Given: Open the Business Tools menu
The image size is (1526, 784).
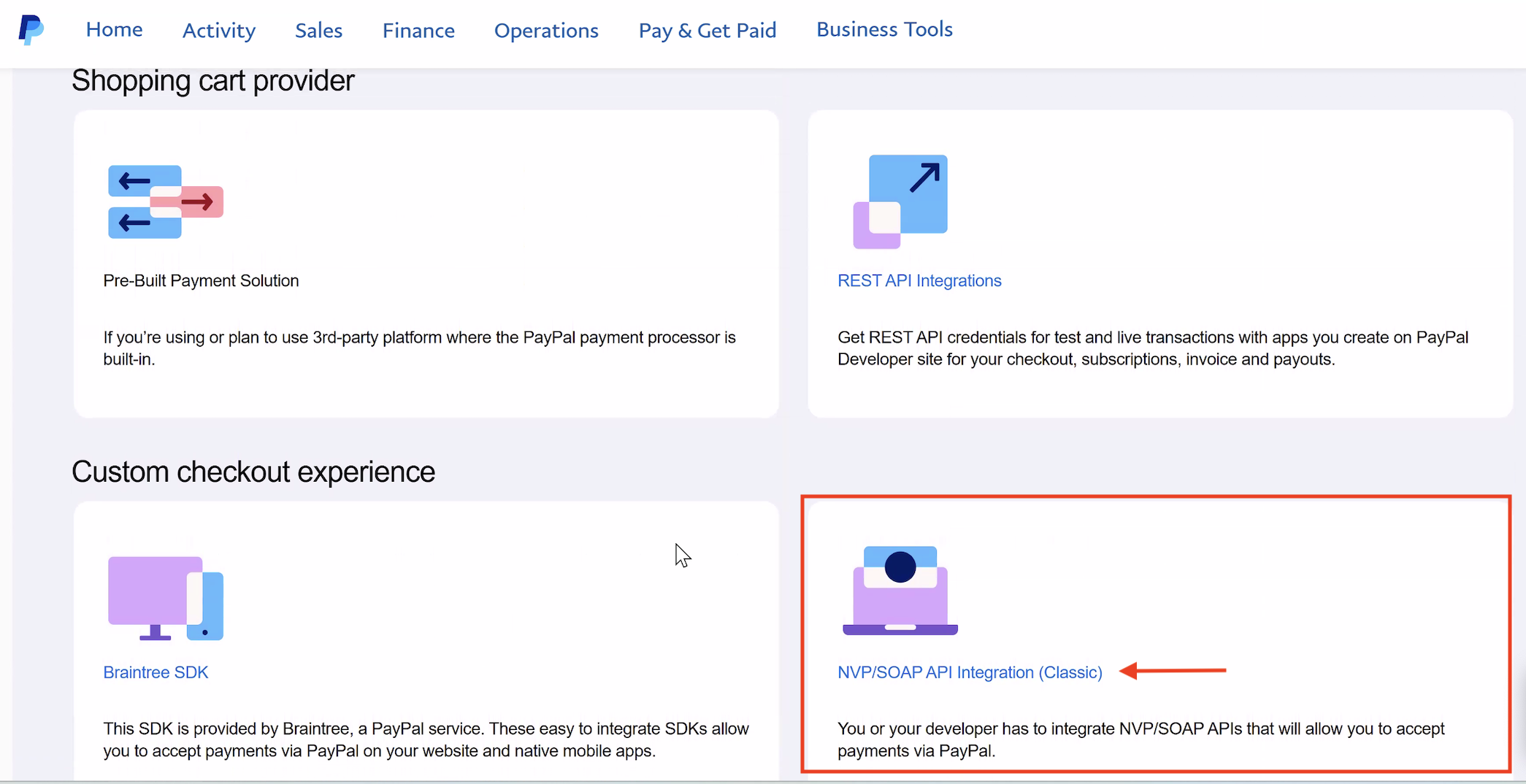Looking at the screenshot, I should point(884,29).
